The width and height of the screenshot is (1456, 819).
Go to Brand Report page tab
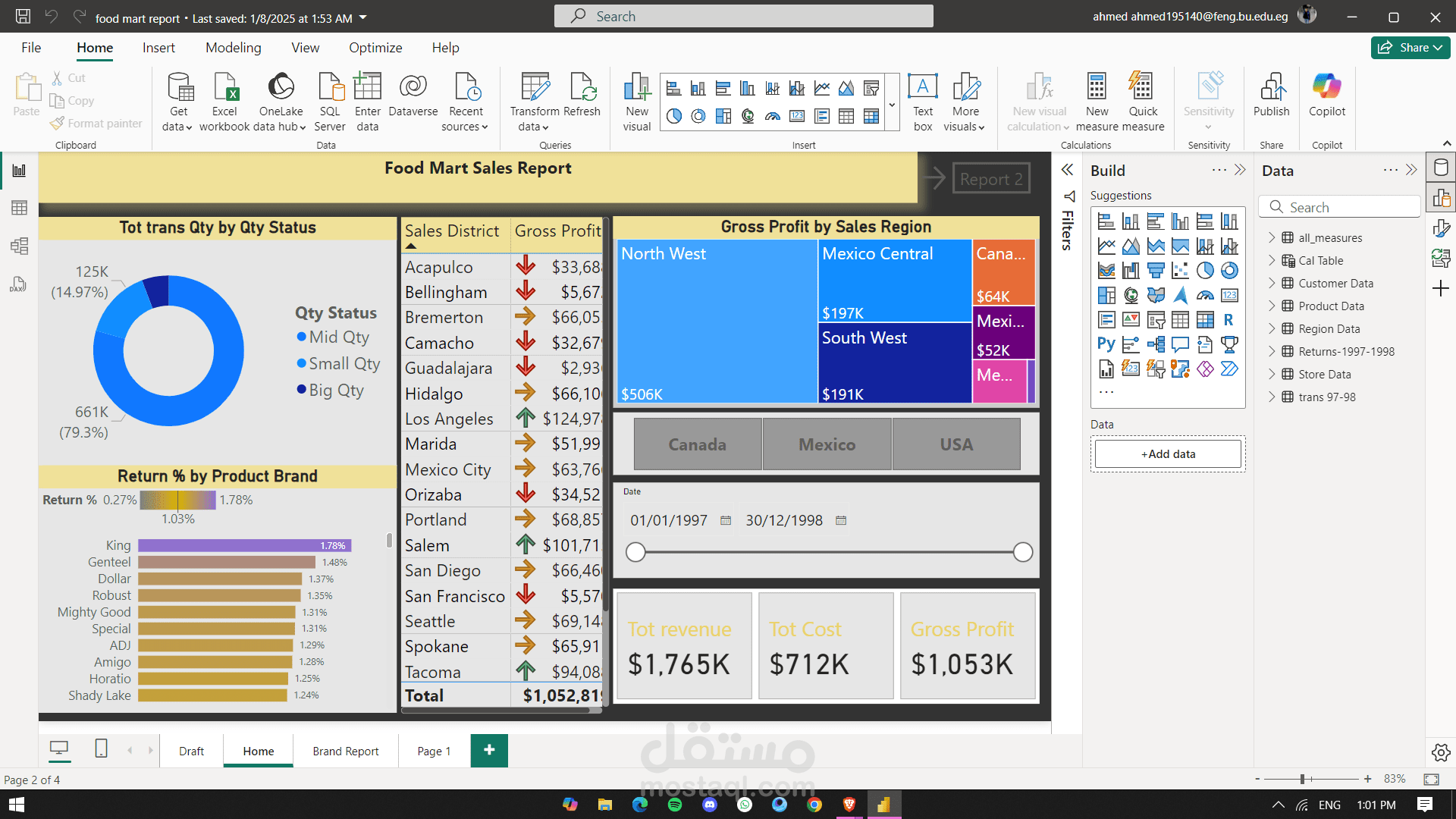pos(346,751)
